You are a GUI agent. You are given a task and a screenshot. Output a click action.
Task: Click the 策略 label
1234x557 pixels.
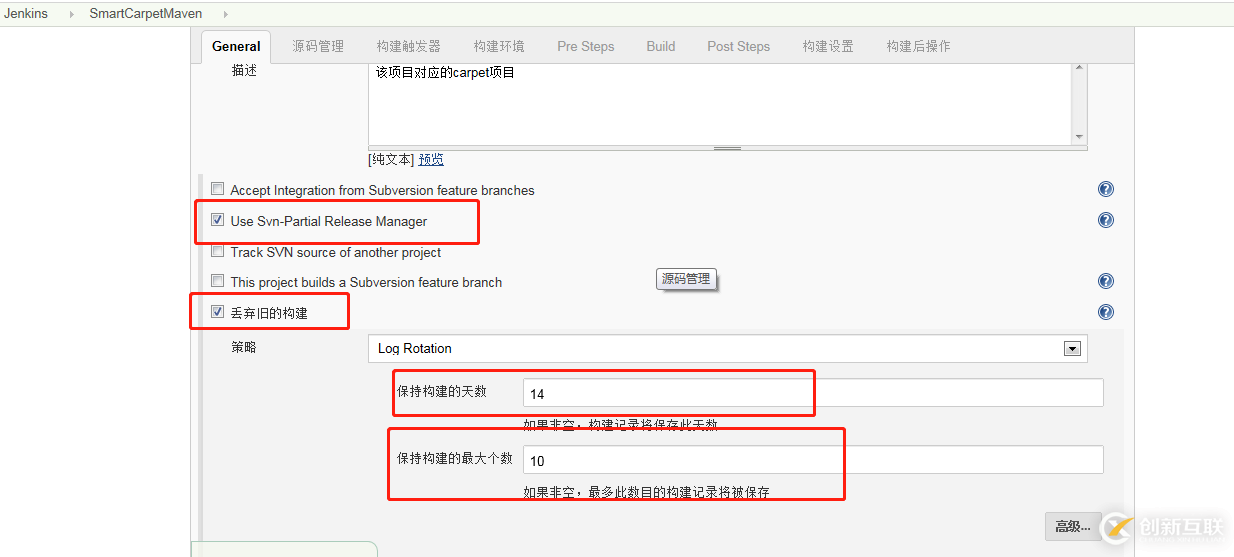(x=244, y=347)
